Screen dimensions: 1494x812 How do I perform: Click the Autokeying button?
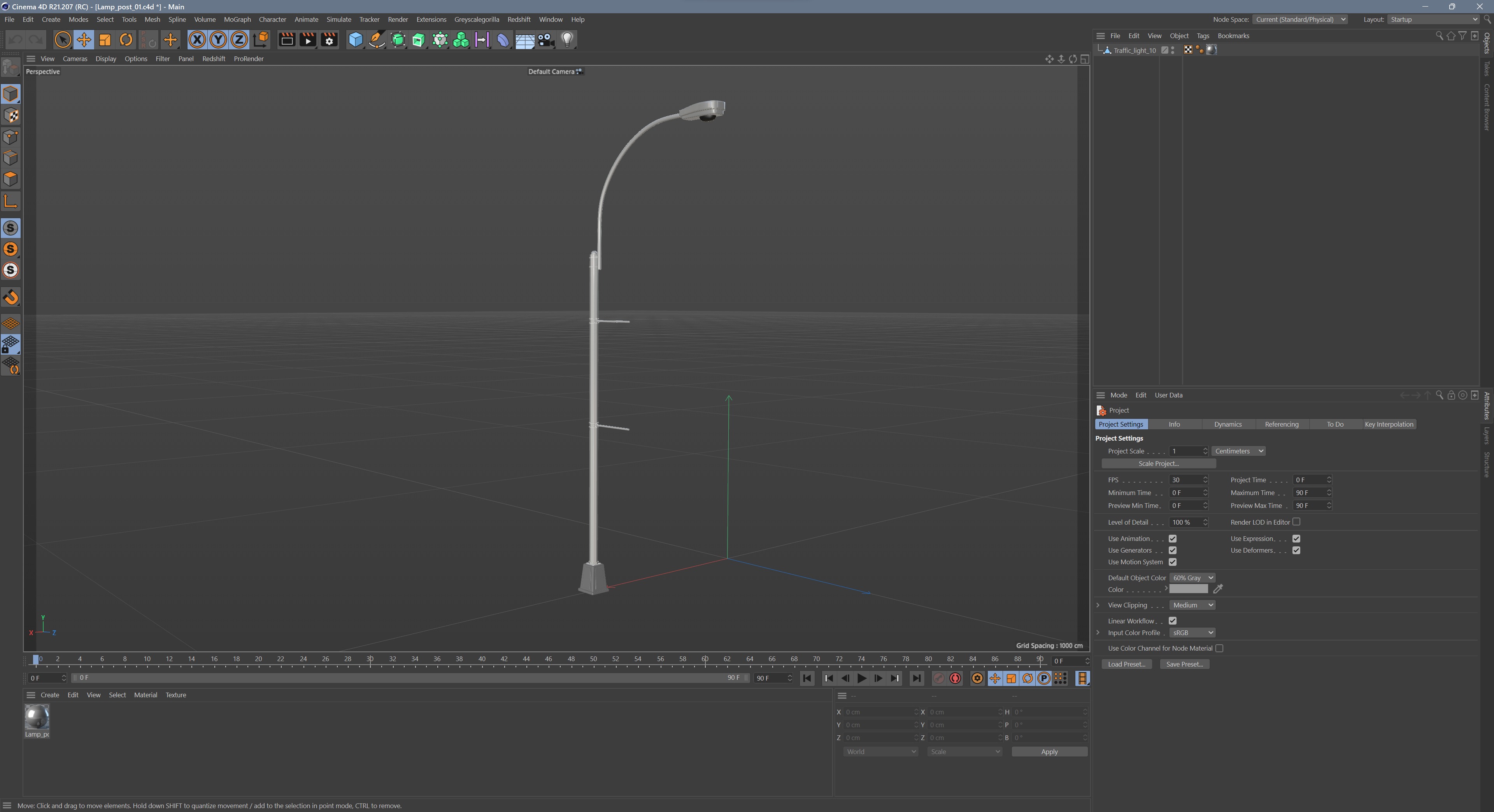955,678
